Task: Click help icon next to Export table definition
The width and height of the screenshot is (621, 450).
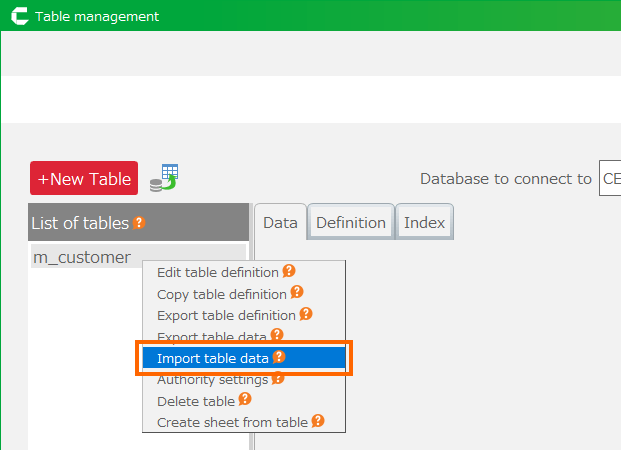Action: tap(306, 314)
